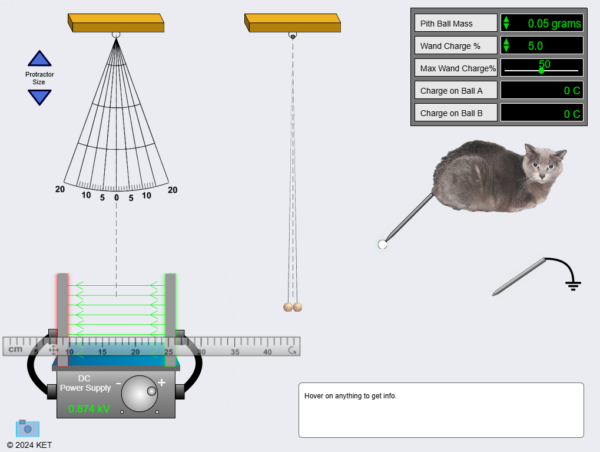This screenshot has width=600, height=452.
Task: Decrease wand charge percent stepper
Action: pos(506,50)
